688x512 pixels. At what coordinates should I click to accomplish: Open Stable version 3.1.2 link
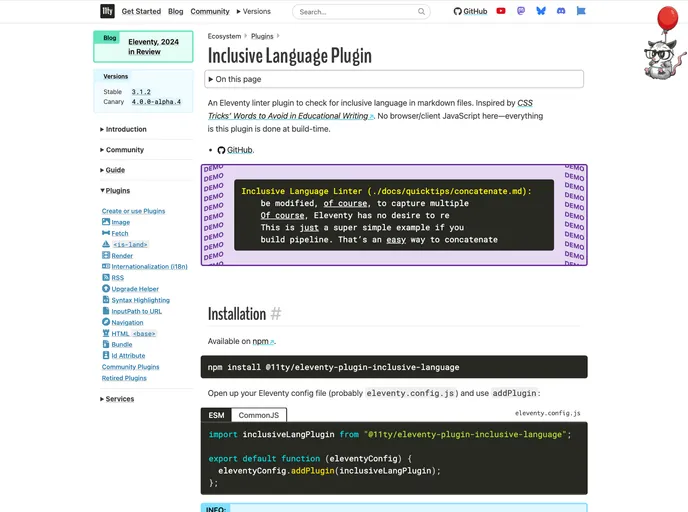pyautogui.click(x=141, y=92)
